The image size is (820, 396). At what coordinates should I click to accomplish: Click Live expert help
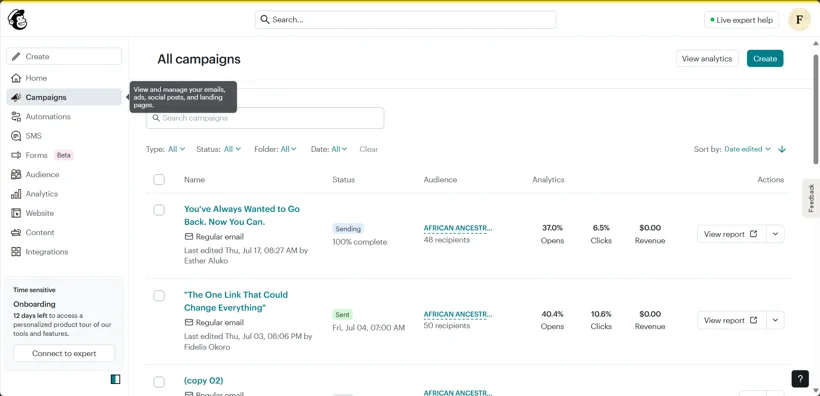742,20
